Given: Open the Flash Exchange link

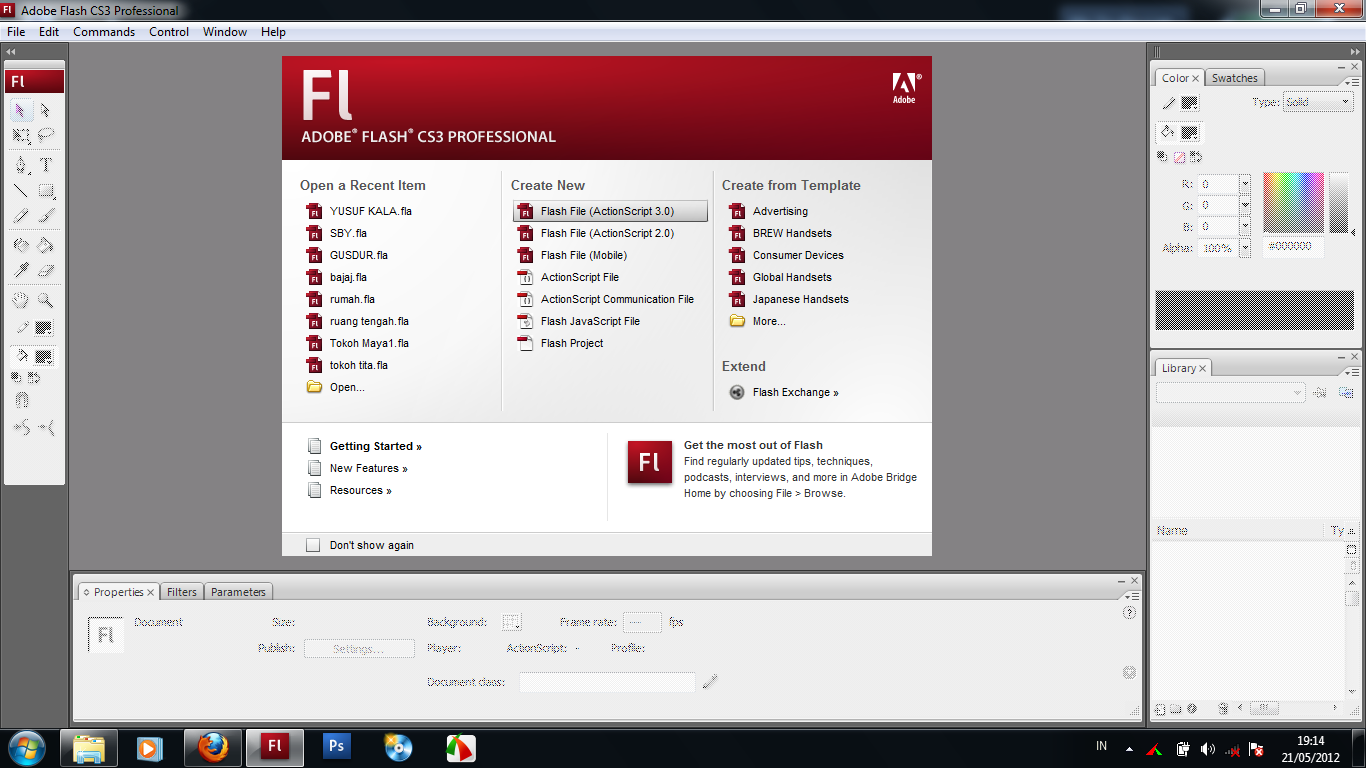Looking at the screenshot, I should 796,392.
